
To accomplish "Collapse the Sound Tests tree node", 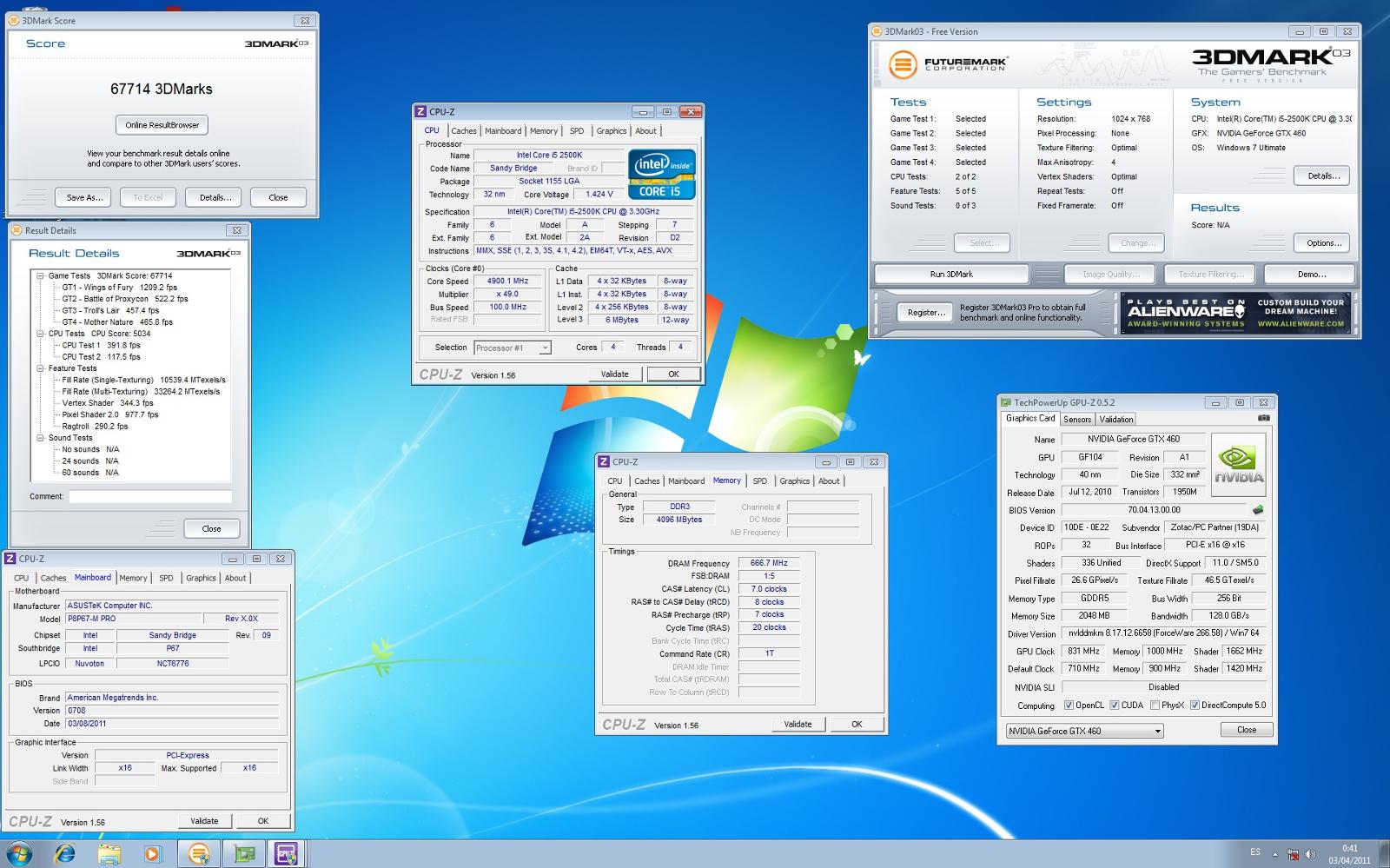I will [x=40, y=438].
